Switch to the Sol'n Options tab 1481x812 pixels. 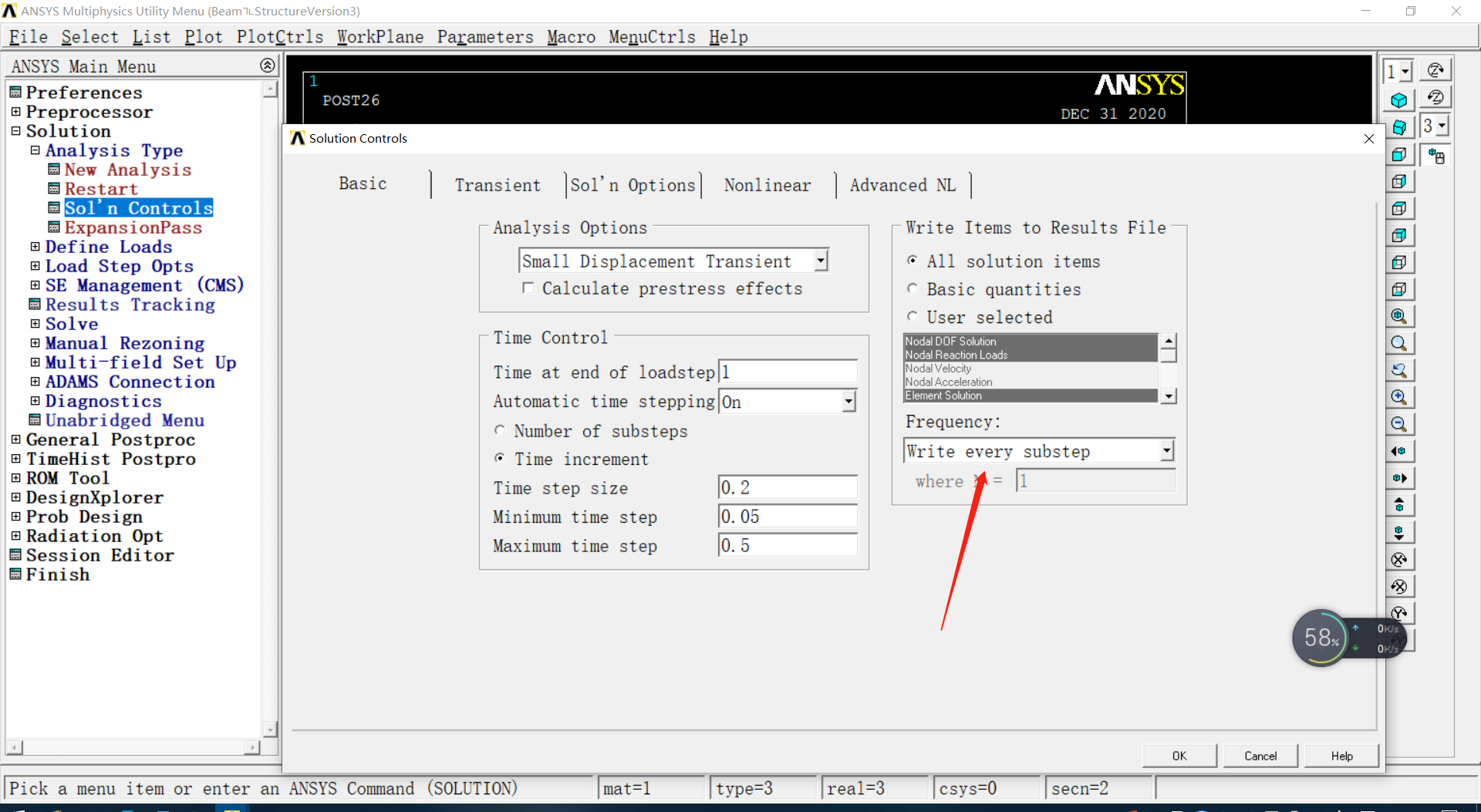click(633, 185)
